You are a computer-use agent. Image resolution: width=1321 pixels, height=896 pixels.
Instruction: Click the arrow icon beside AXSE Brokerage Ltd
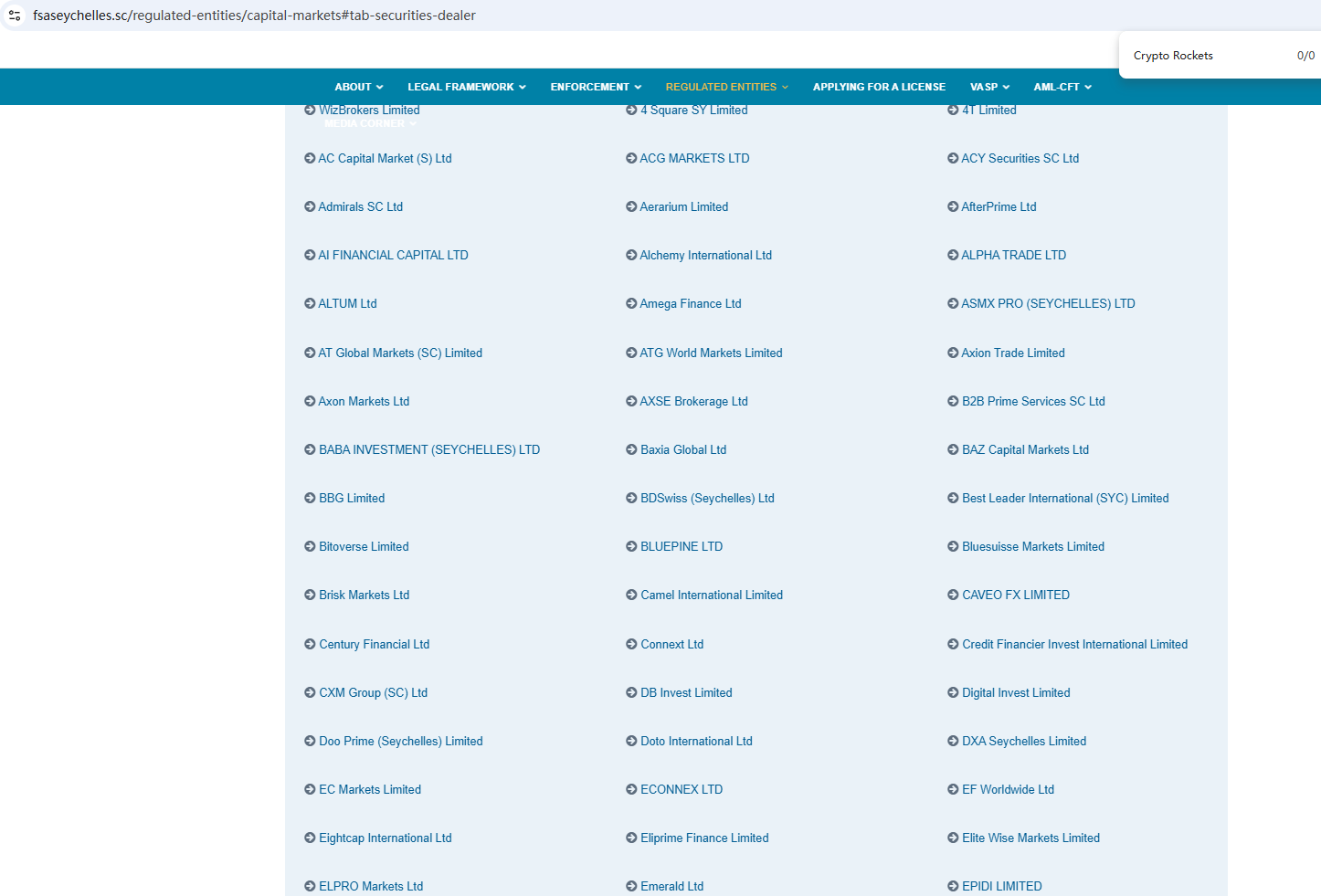coord(631,401)
